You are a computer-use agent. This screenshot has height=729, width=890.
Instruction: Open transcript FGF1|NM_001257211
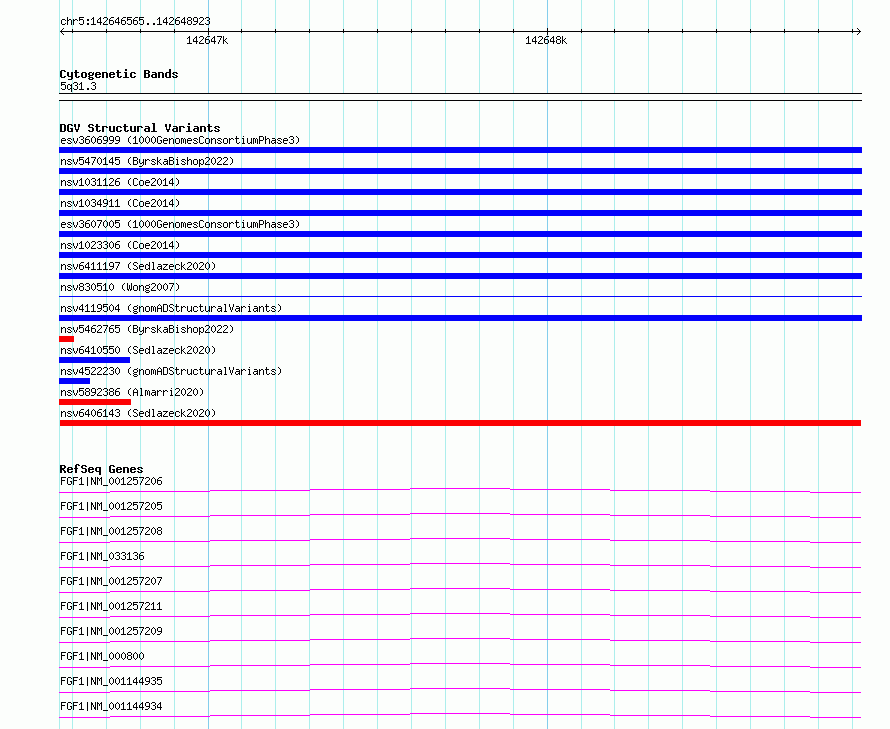click(111, 606)
